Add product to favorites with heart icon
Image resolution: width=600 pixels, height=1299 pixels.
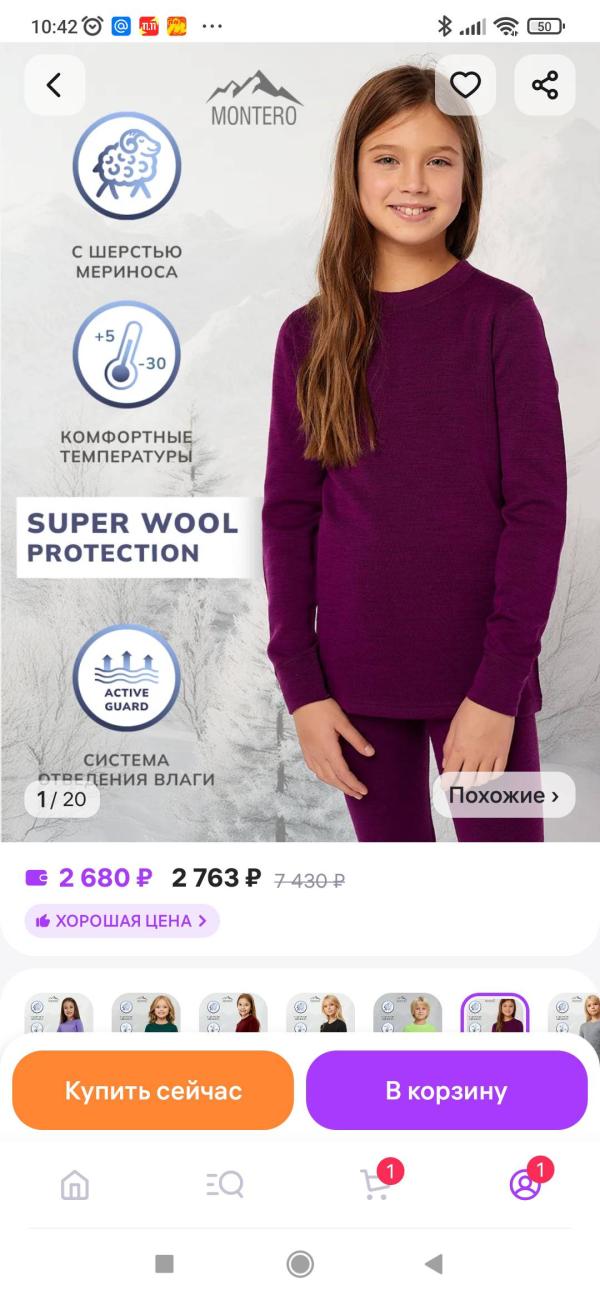click(465, 85)
